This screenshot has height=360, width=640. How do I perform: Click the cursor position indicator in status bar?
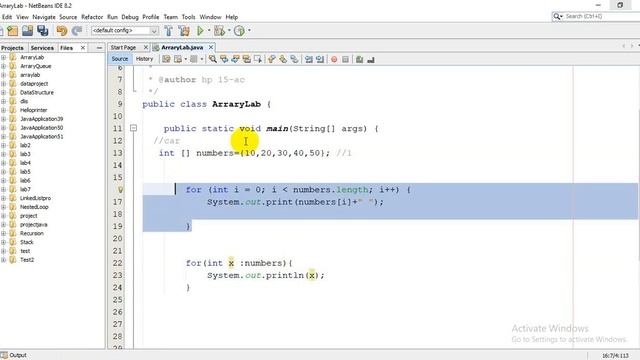tap(615, 356)
